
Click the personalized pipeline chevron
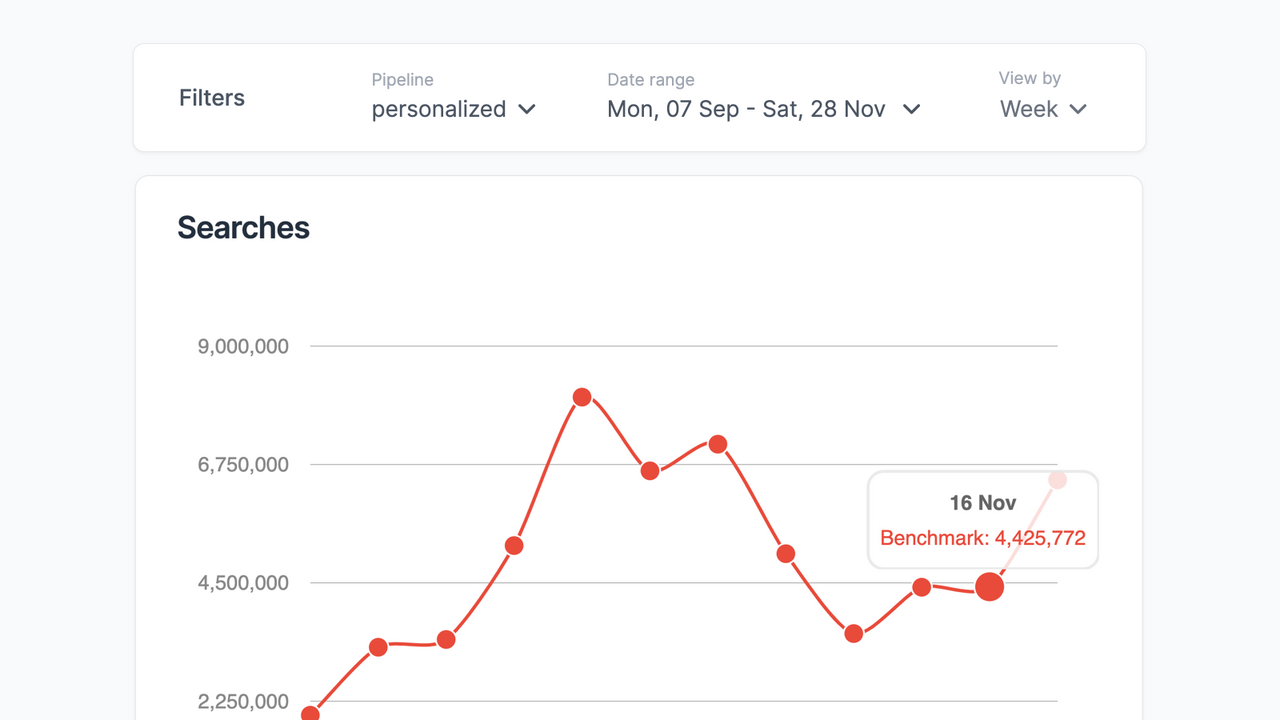point(527,110)
